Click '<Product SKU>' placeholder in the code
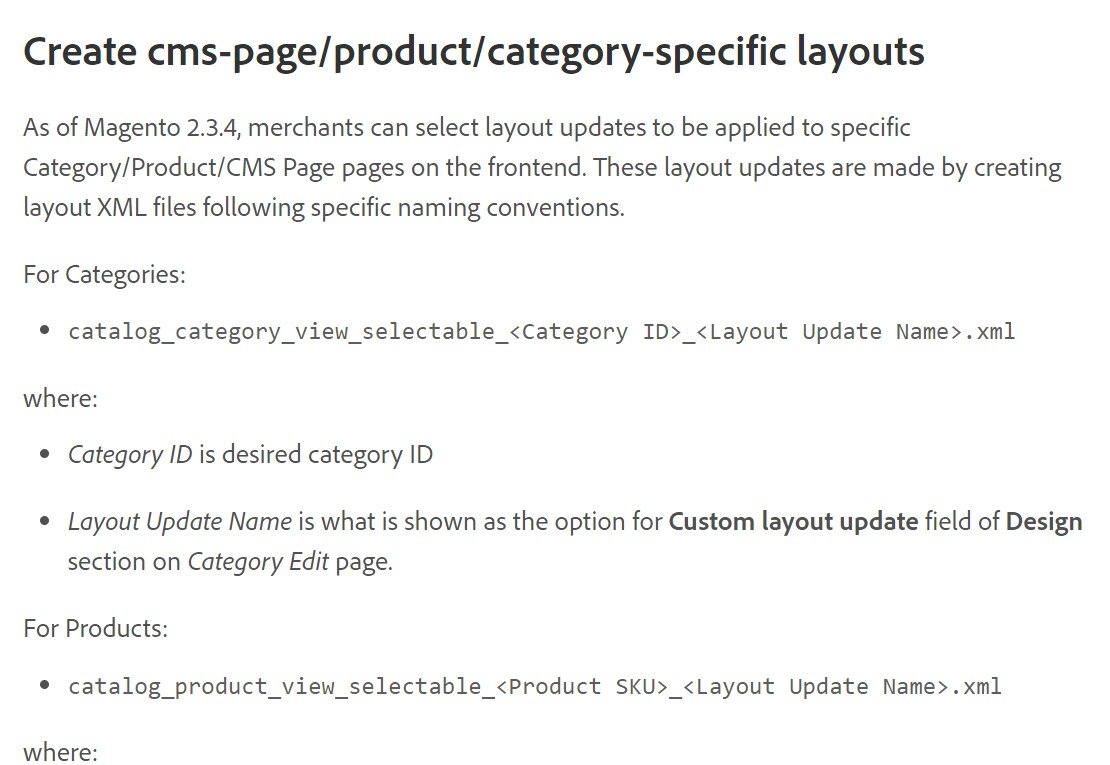This screenshot has height=765, width=1110. (581, 686)
